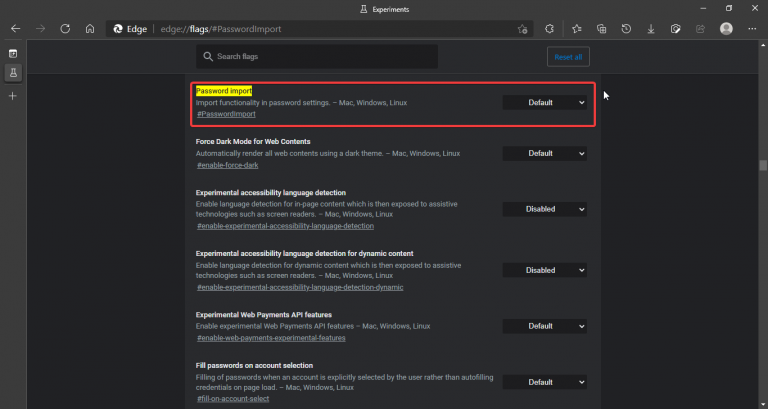Click the Force Dark Mode for Web Contents title

tap(253, 142)
